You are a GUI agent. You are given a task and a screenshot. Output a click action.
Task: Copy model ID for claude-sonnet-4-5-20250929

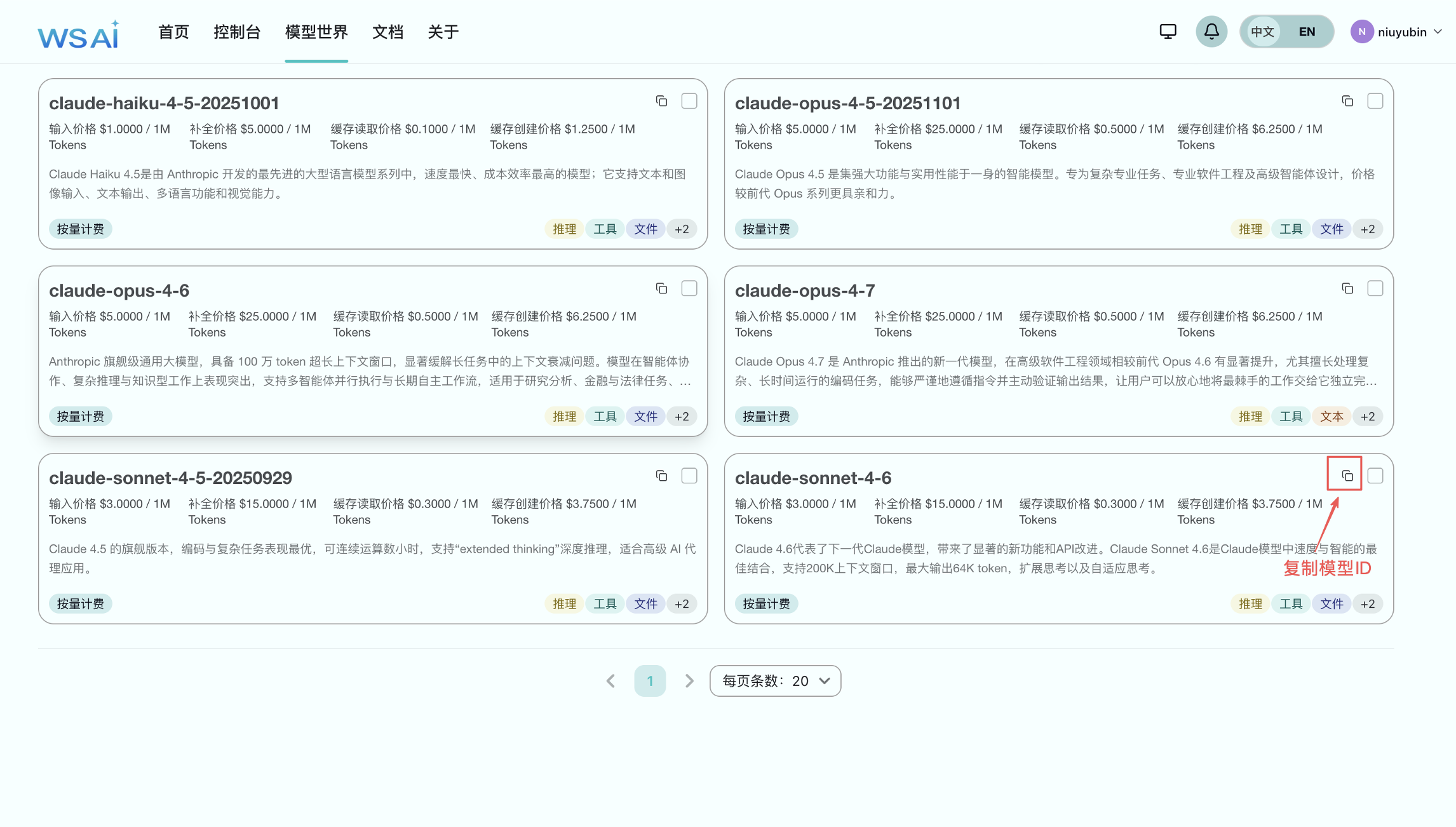pos(661,476)
